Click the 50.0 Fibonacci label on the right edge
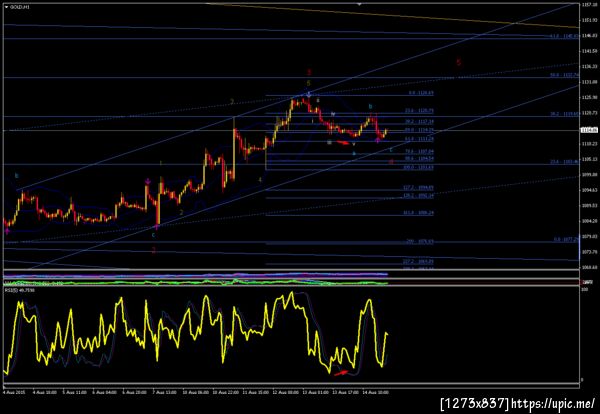 564,75
